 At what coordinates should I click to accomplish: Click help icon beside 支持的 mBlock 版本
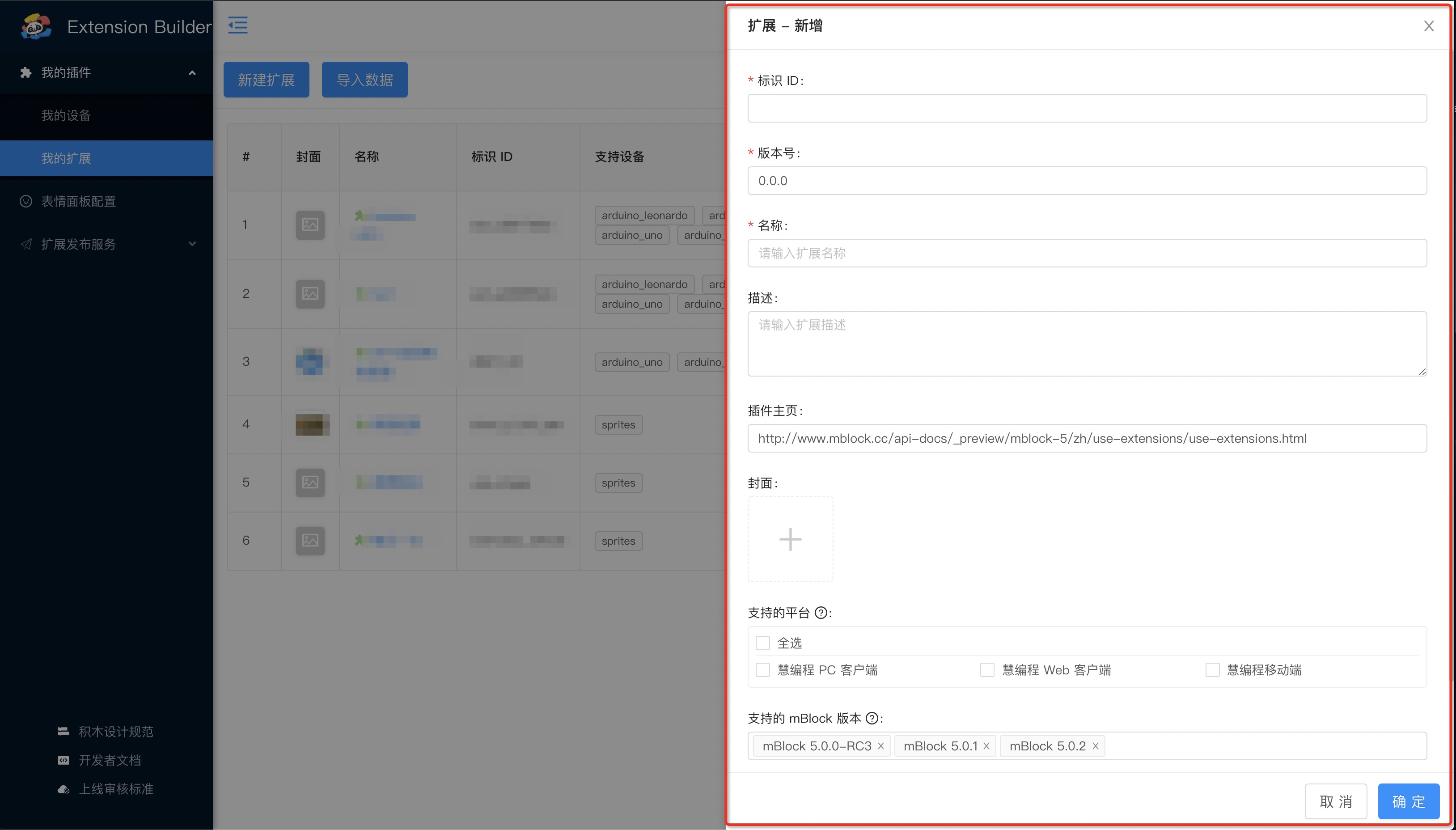click(872, 718)
